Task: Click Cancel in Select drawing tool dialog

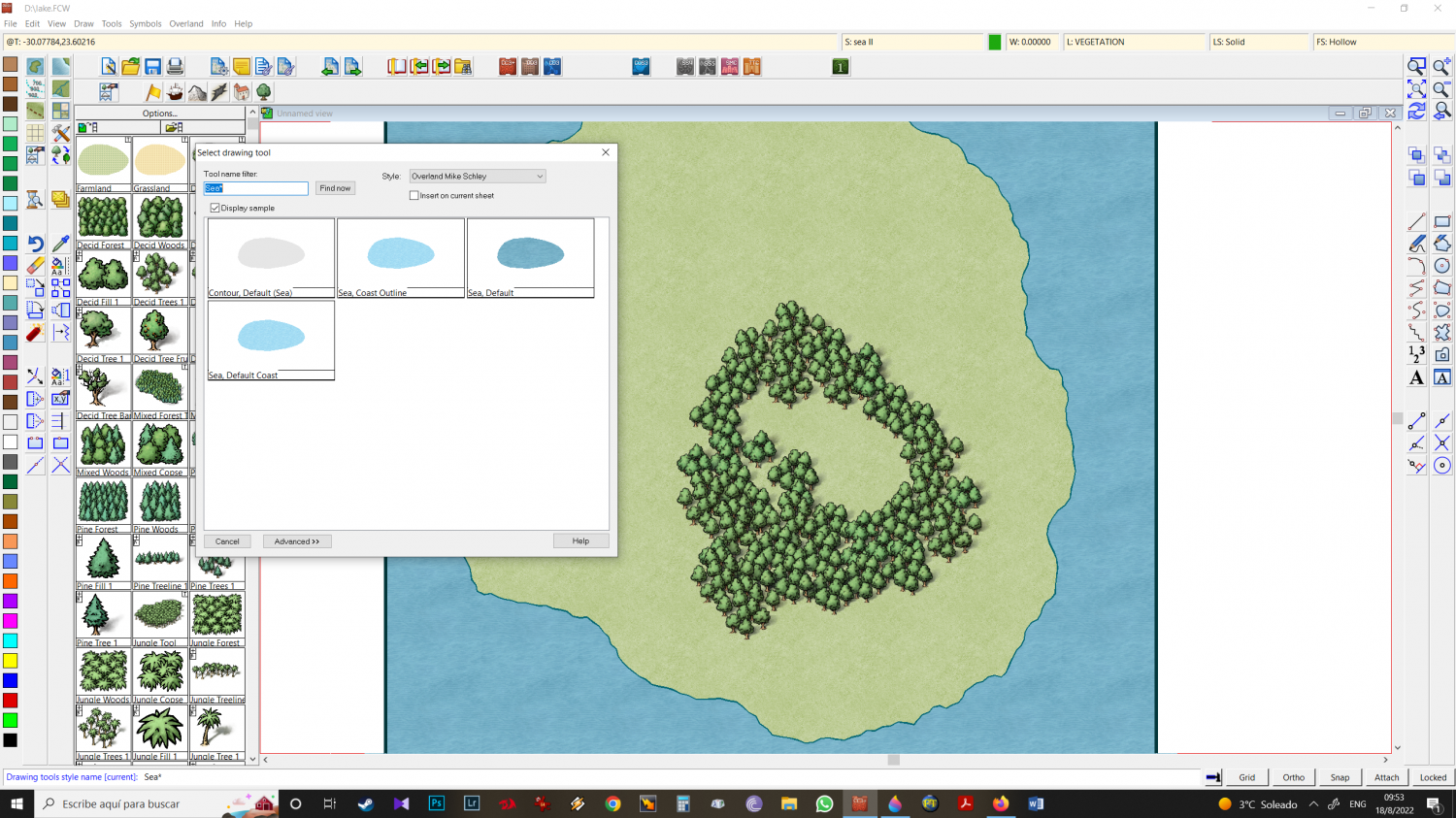Action: coord(227,541)
